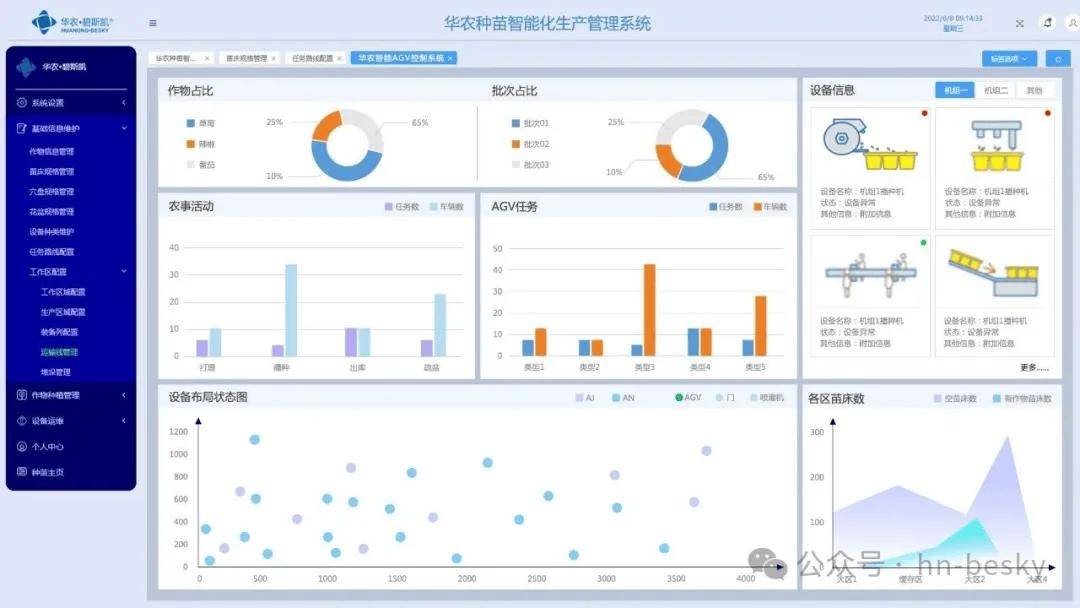Screen dimensions: 1080x608
Task: Click the person icon beside 个人中心
Action: [x=22, y=447]
